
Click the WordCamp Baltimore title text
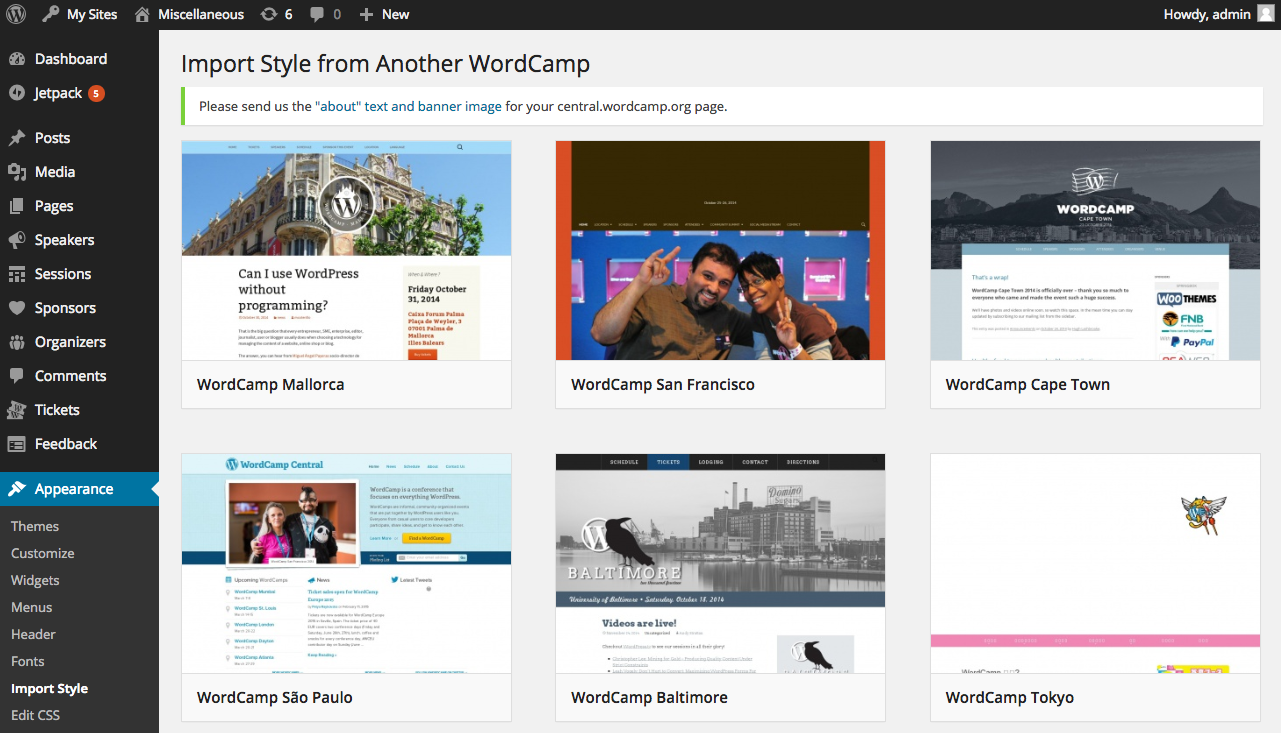pyautogui.click(x=649, y=697)
